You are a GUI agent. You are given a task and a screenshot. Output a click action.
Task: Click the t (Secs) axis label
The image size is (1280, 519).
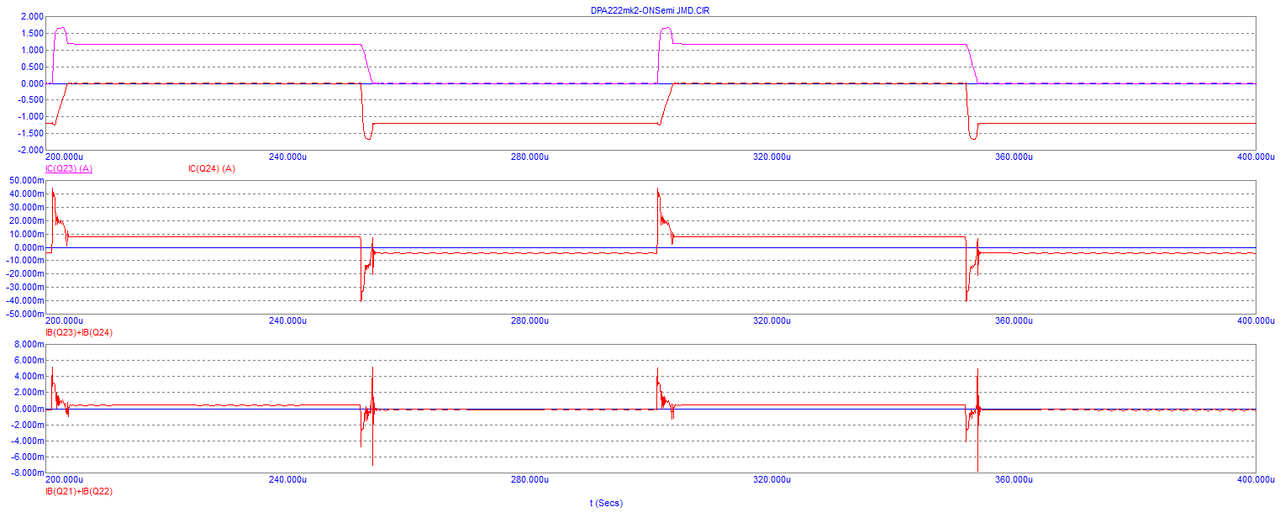click(606, 503)
